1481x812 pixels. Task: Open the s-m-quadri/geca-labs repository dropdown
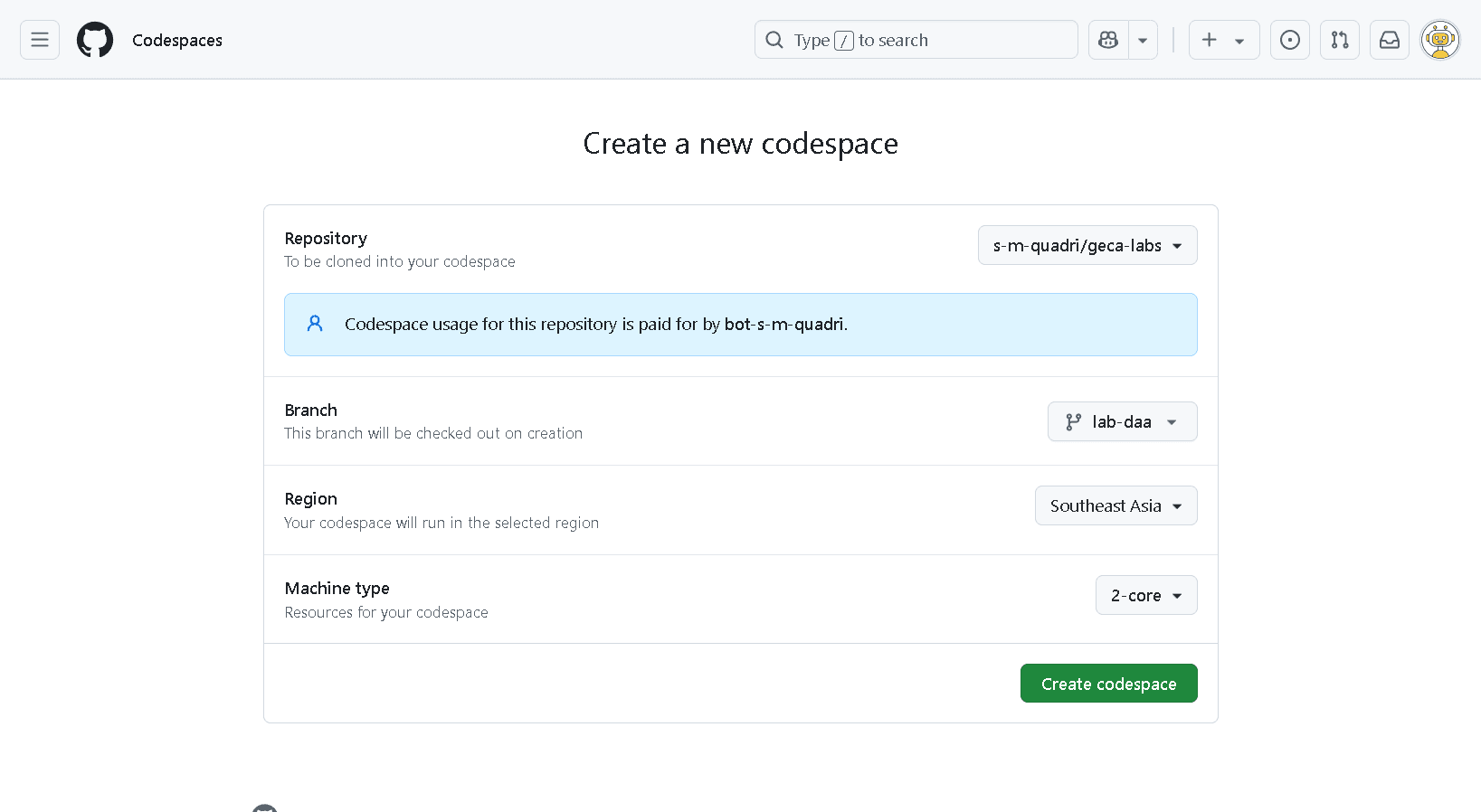click(x=1087, y=245)
